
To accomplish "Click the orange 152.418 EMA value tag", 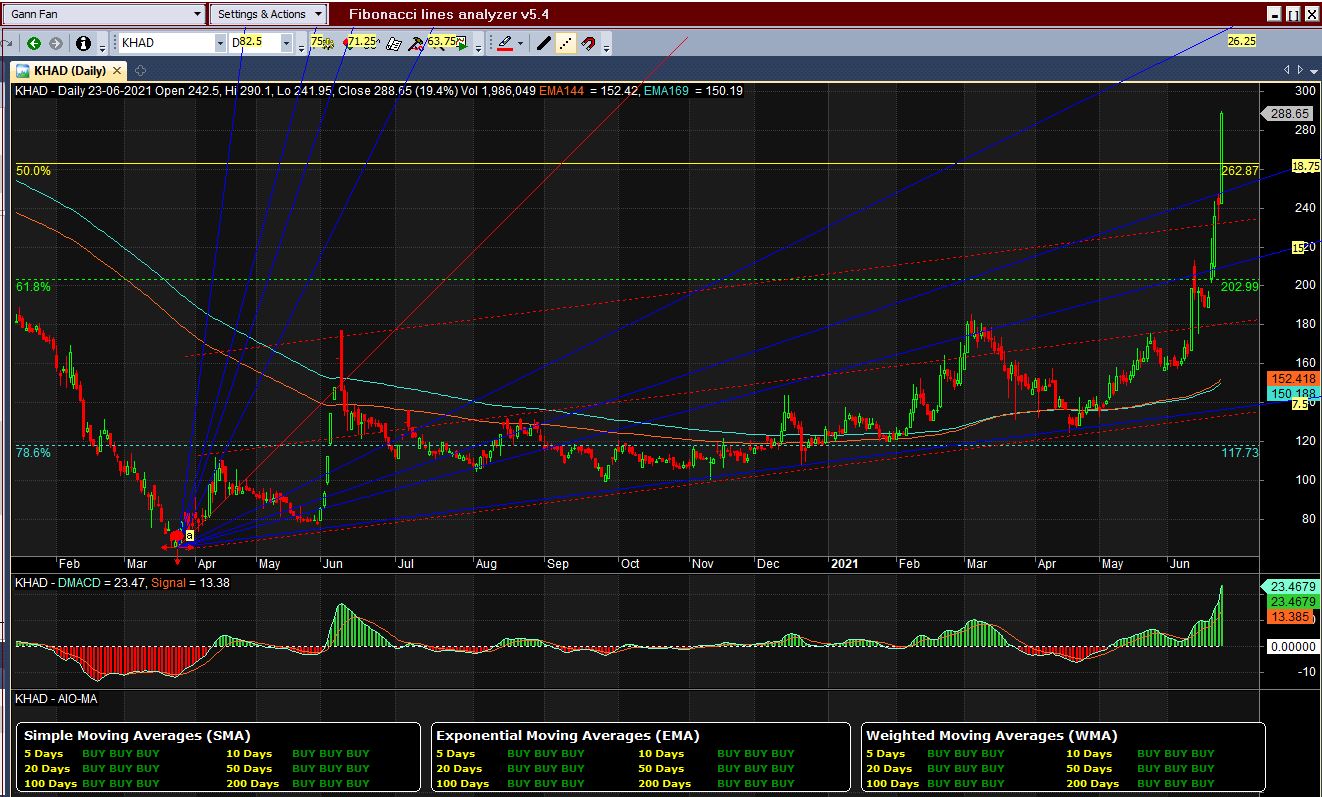I will (1293, 379).
